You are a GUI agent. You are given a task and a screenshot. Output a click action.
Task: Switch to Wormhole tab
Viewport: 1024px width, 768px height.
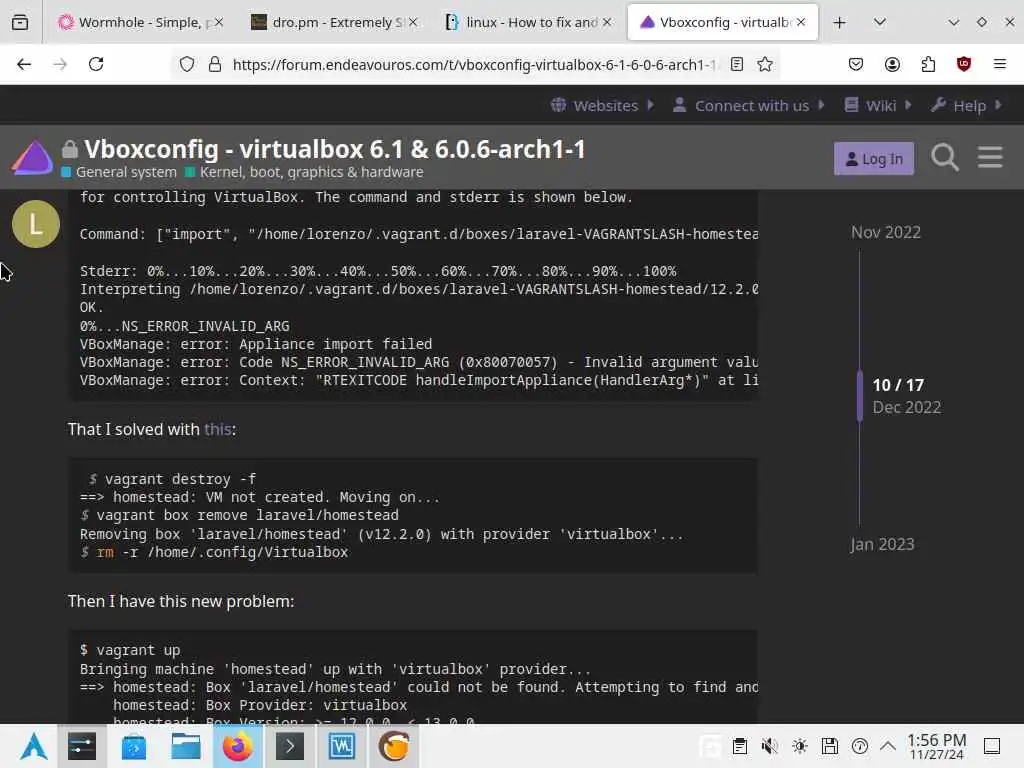coord(140,22)
